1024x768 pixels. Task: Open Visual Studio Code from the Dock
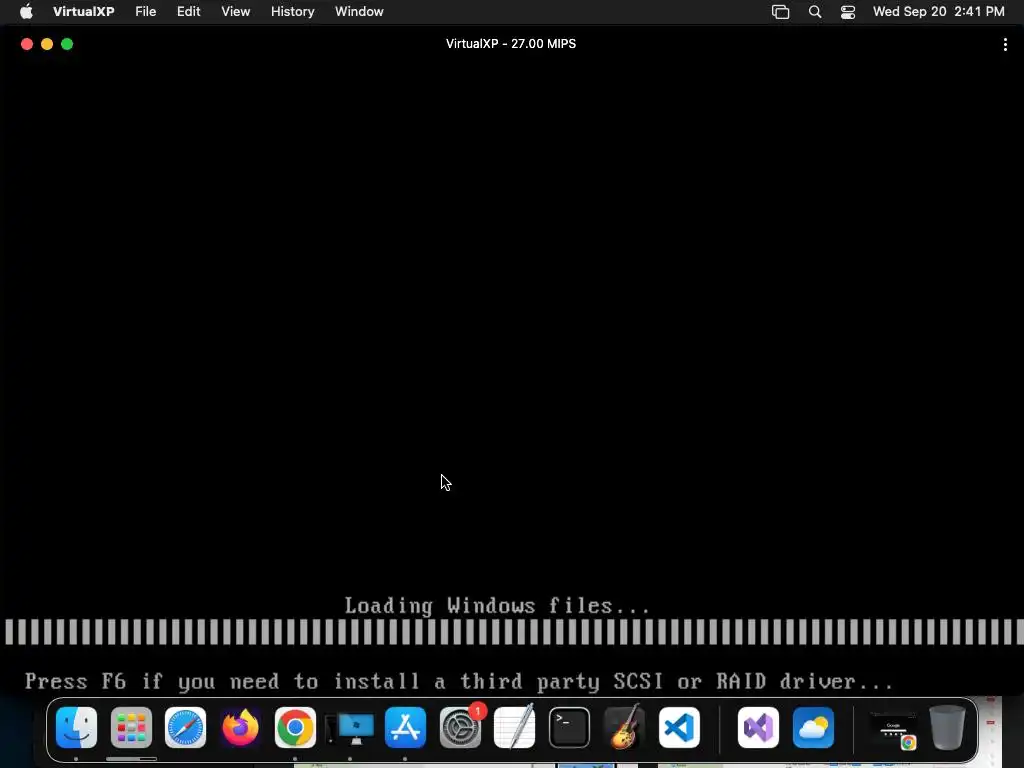[x=679, y=728]
